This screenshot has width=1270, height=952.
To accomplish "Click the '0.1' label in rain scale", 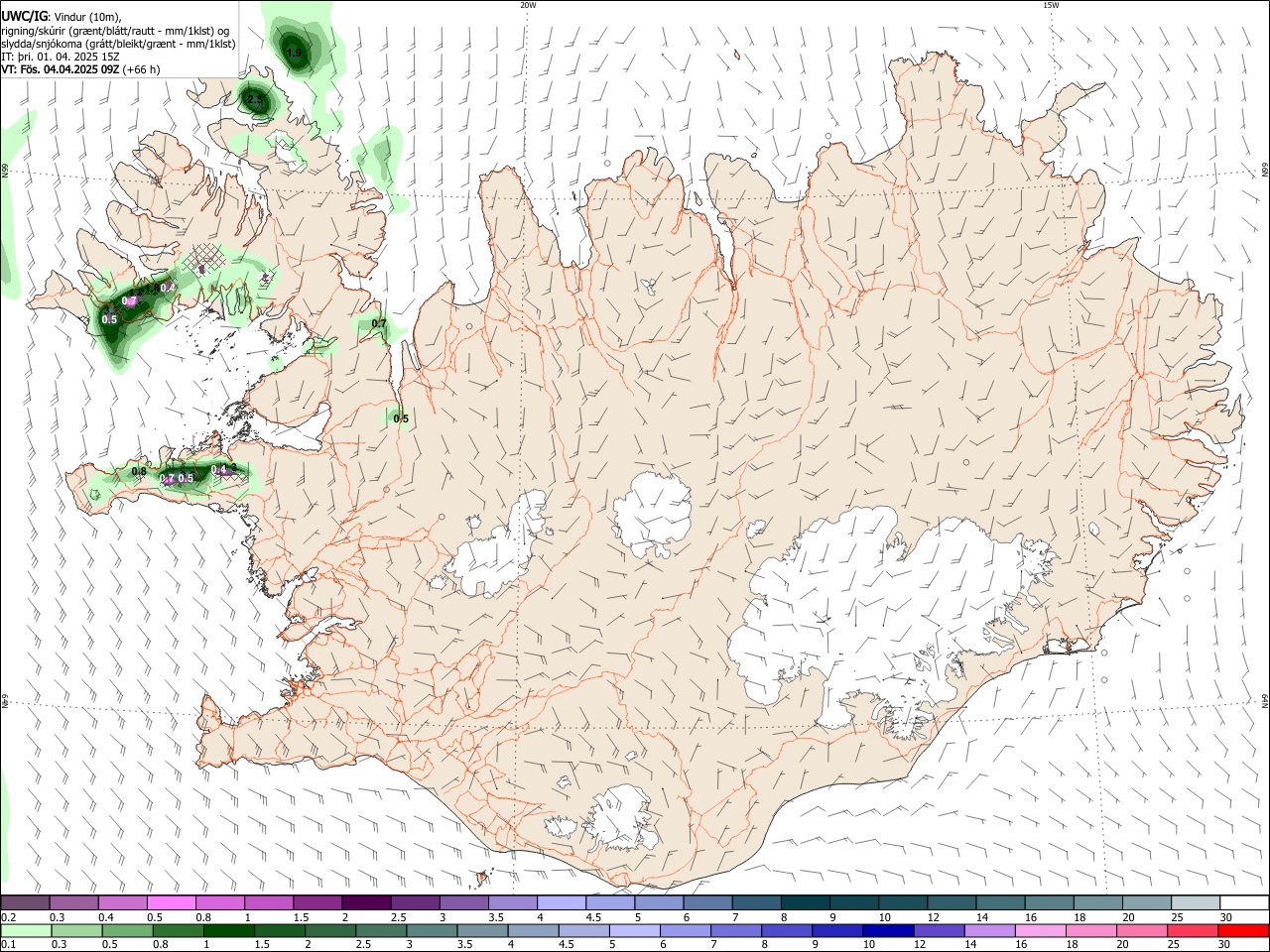I will (8, 945).
